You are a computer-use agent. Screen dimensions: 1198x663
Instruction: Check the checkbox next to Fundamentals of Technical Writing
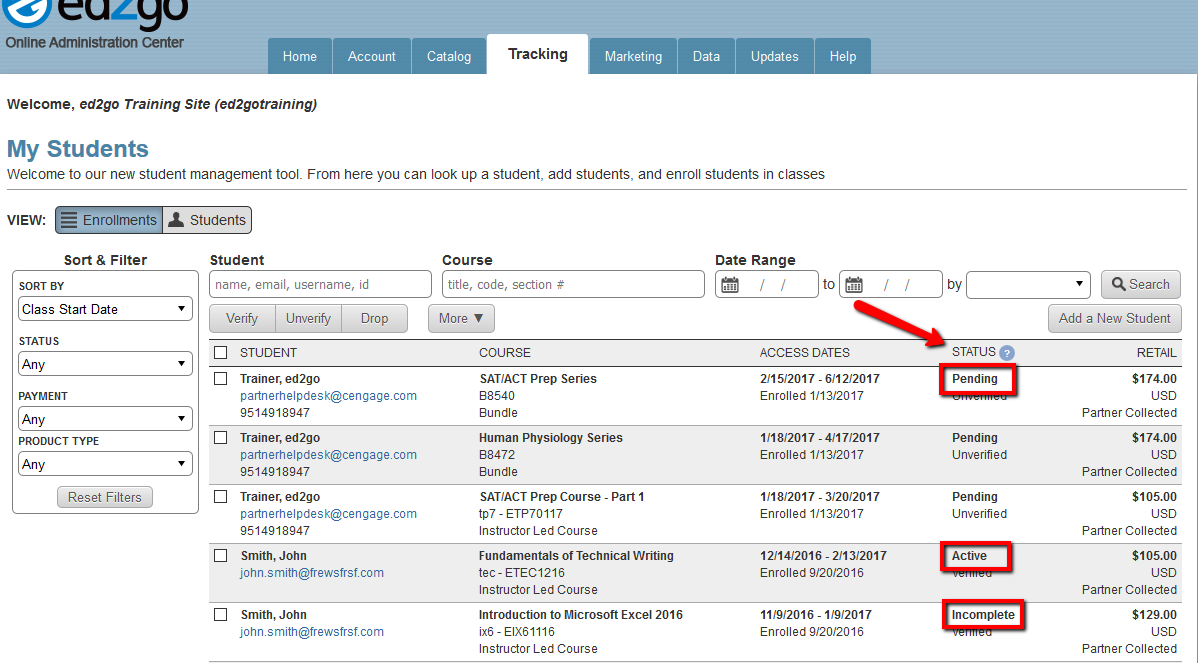(220, 556)
